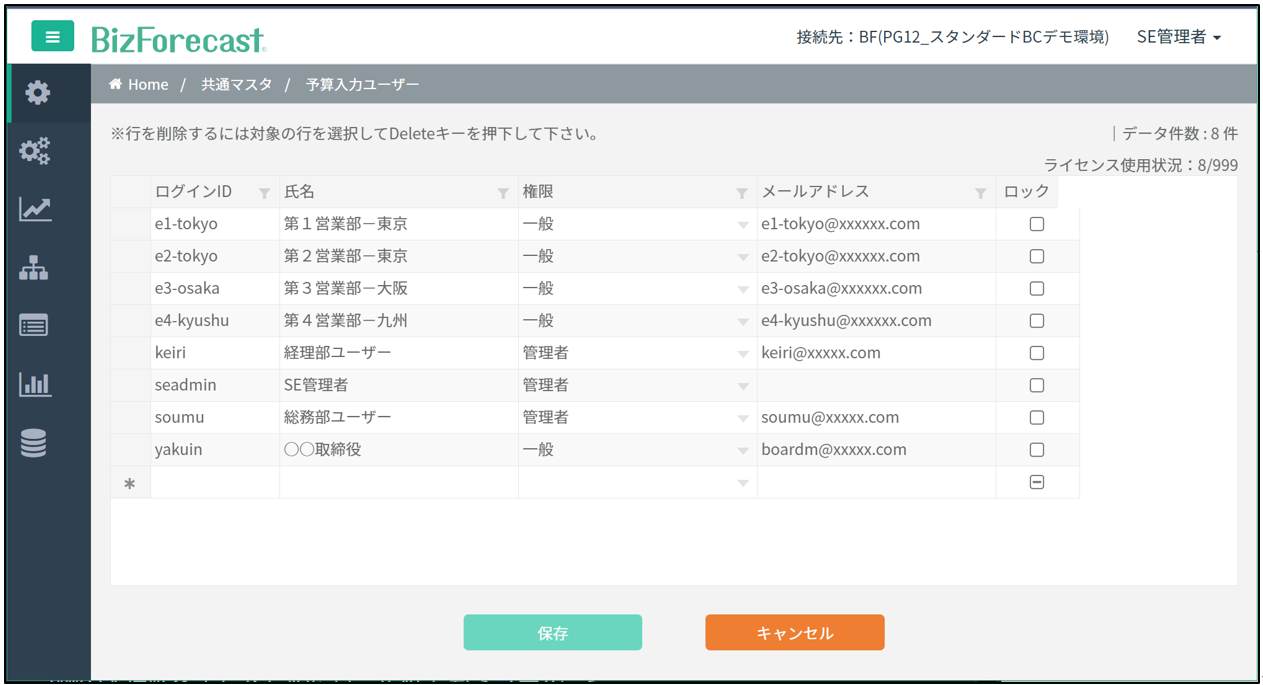Click 共通マスタ in the breadcrumb
The image size is (1263, 685).
pos(236,85)
